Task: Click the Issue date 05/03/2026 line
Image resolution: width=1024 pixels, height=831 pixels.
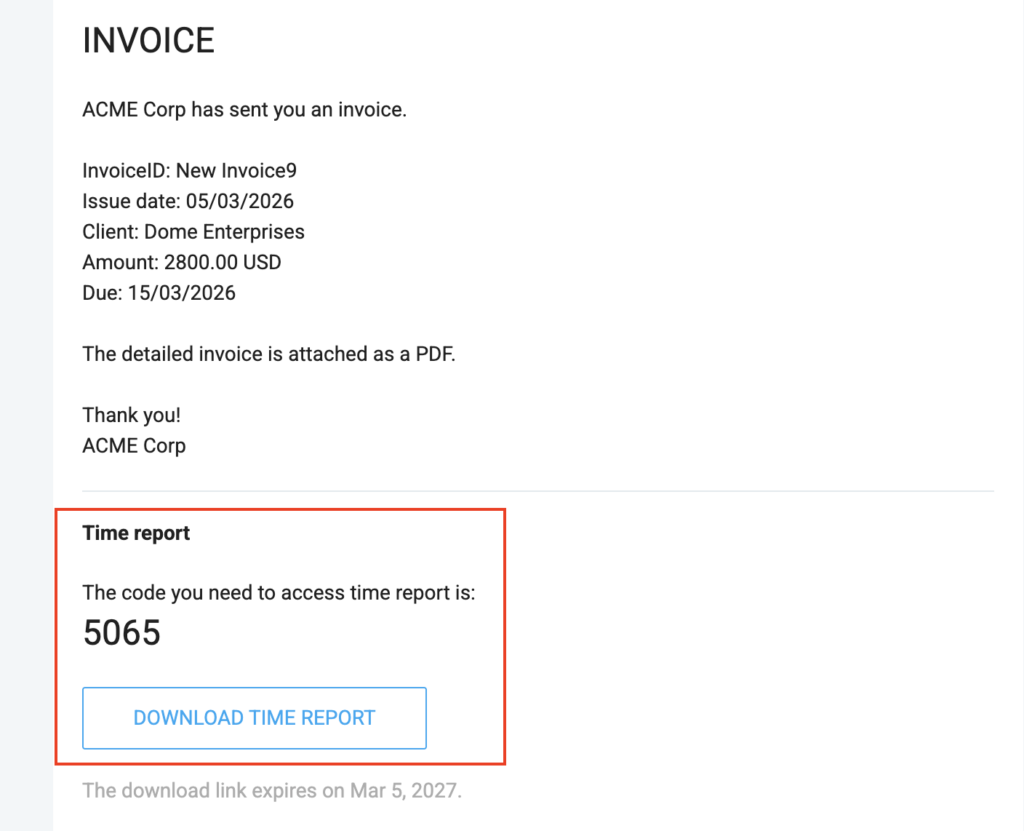Action: click(x=188, y=201)
